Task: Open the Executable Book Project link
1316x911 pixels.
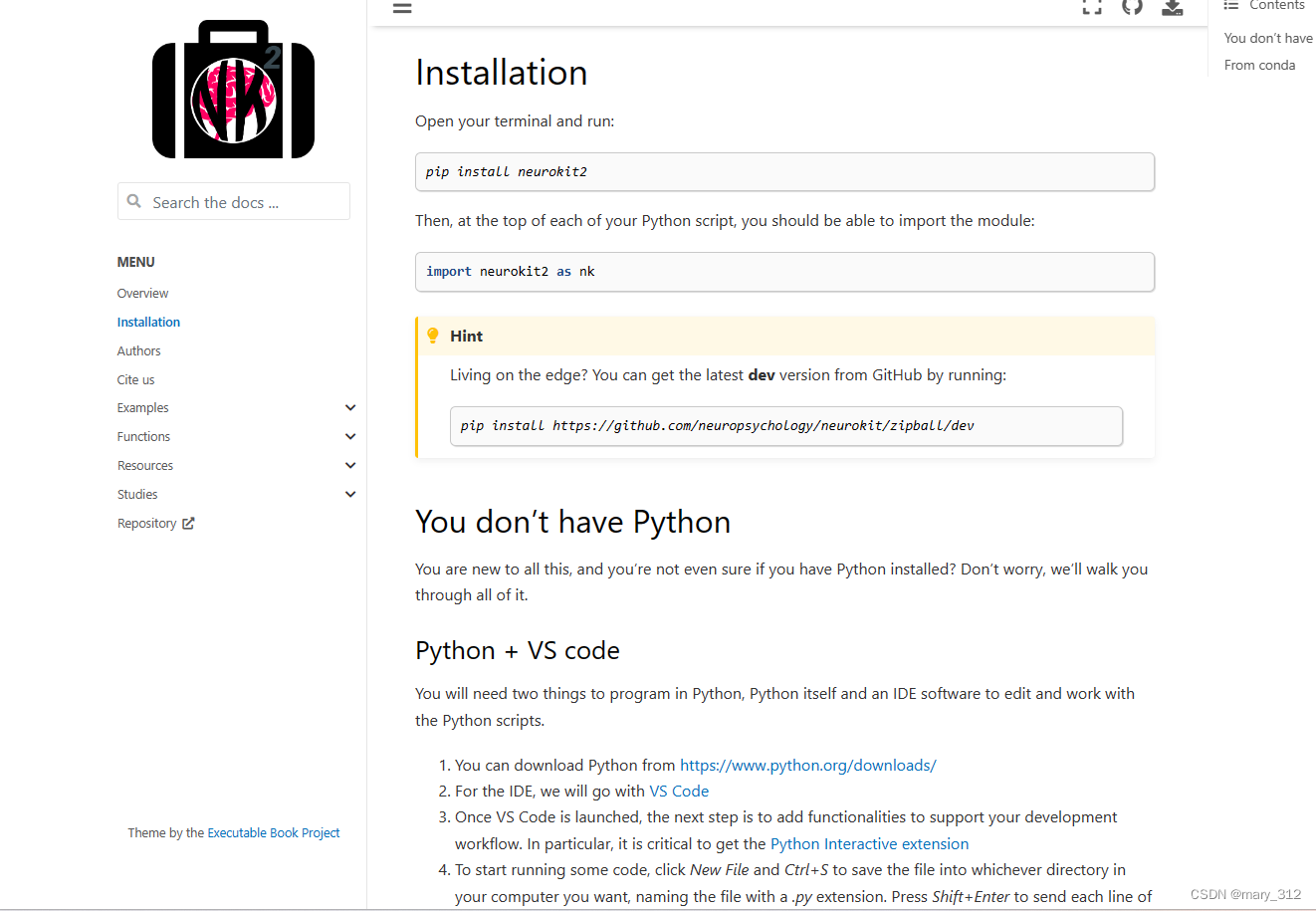Action: tap(274, 832)
